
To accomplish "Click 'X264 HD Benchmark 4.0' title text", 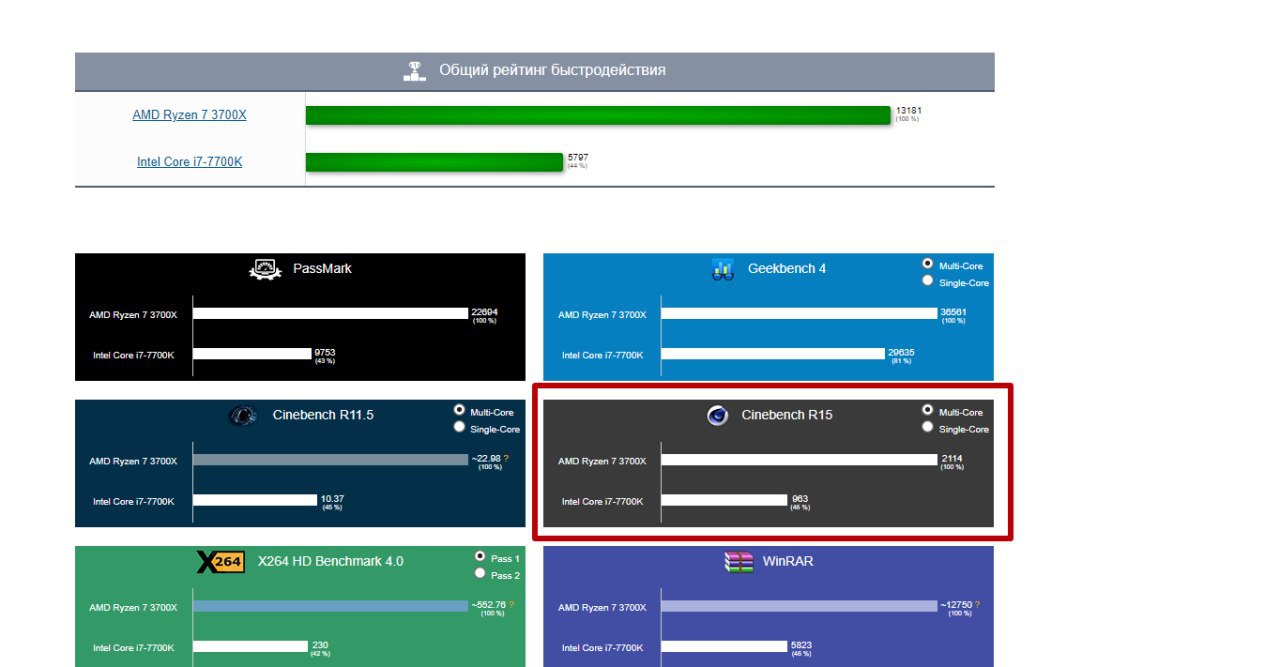I will (331, 560).
